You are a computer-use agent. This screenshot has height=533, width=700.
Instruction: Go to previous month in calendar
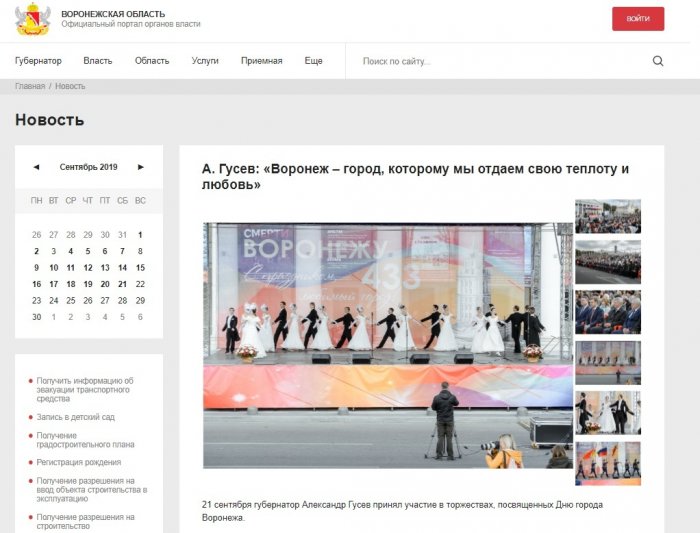click(37, 167)
